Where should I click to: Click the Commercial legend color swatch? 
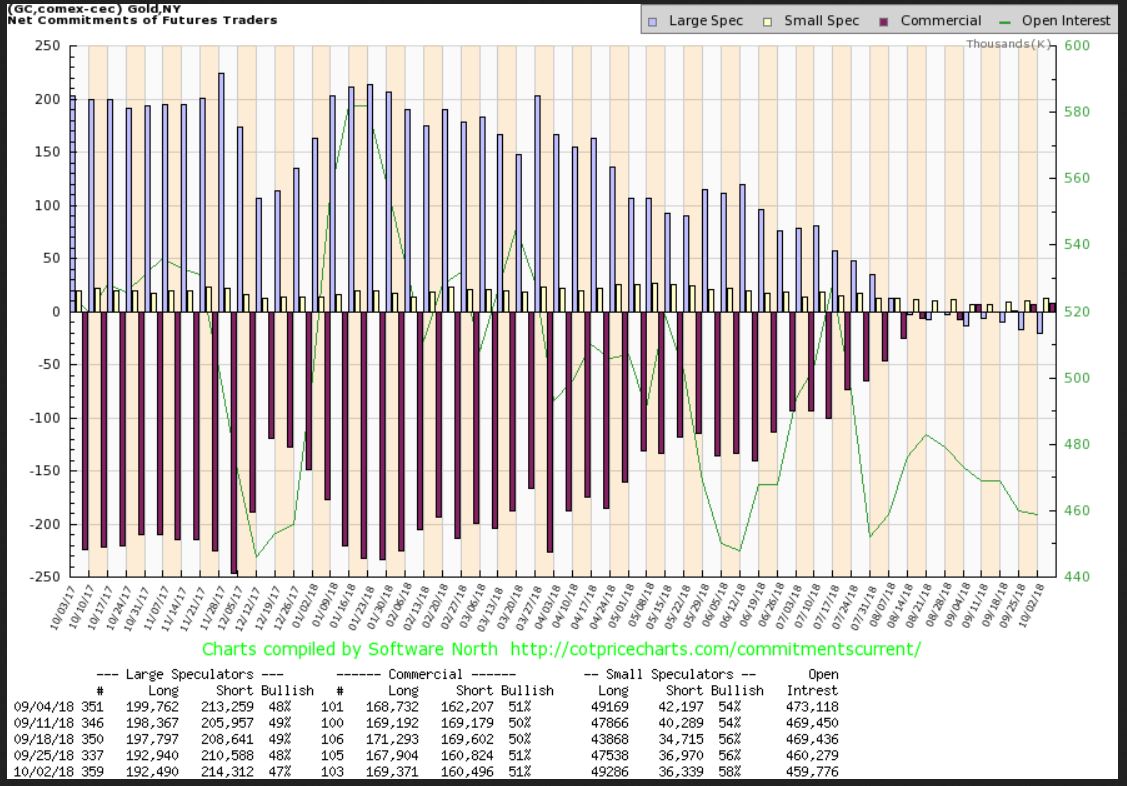click(884, 21)
